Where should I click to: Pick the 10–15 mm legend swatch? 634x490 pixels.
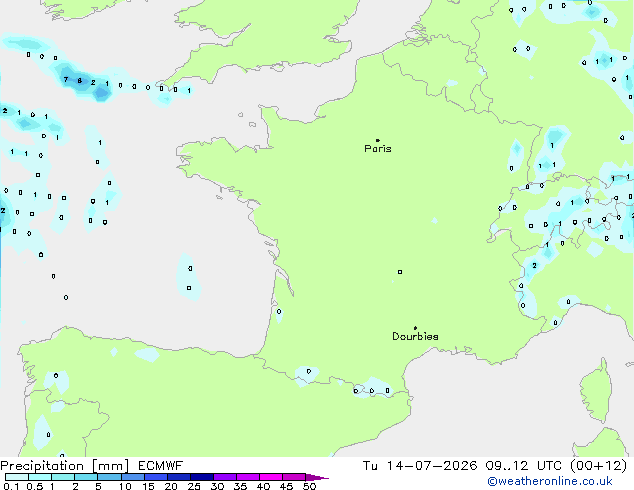132,477
